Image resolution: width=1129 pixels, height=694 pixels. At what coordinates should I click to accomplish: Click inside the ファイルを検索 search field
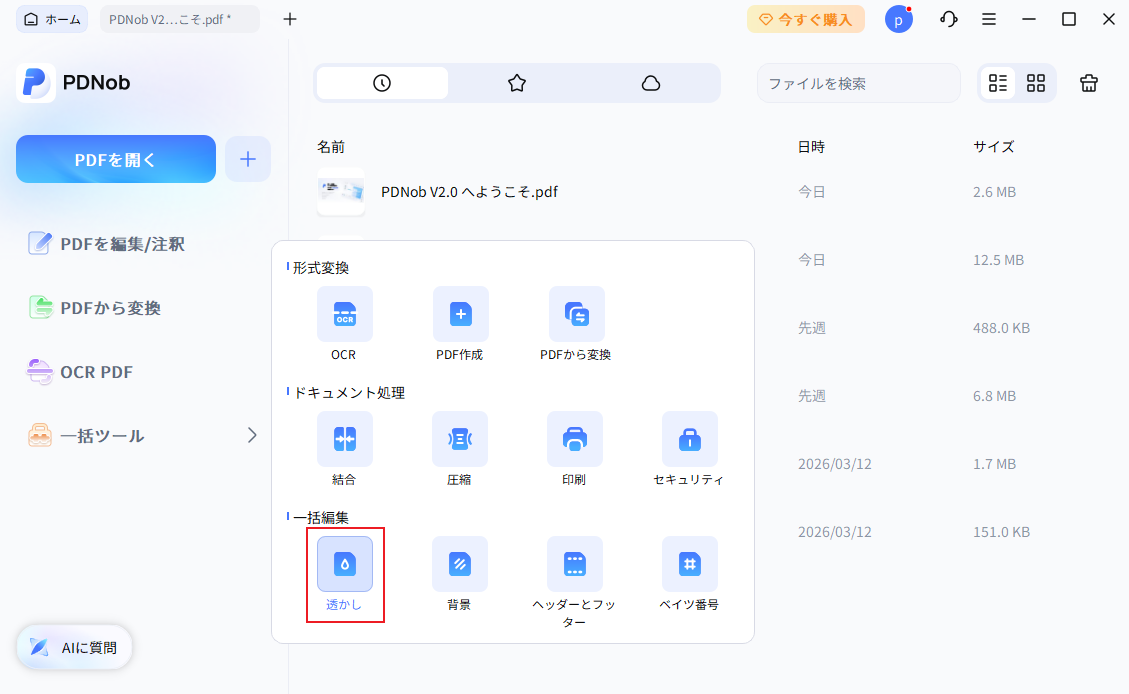coord(858,83)
